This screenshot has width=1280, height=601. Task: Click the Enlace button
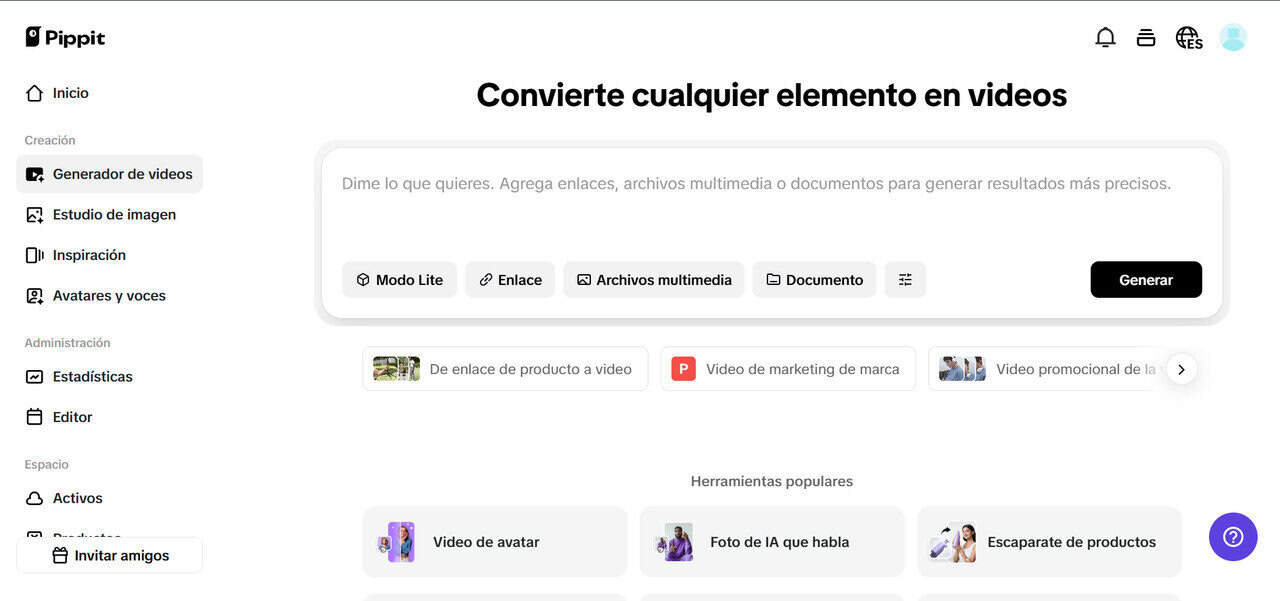510,280
